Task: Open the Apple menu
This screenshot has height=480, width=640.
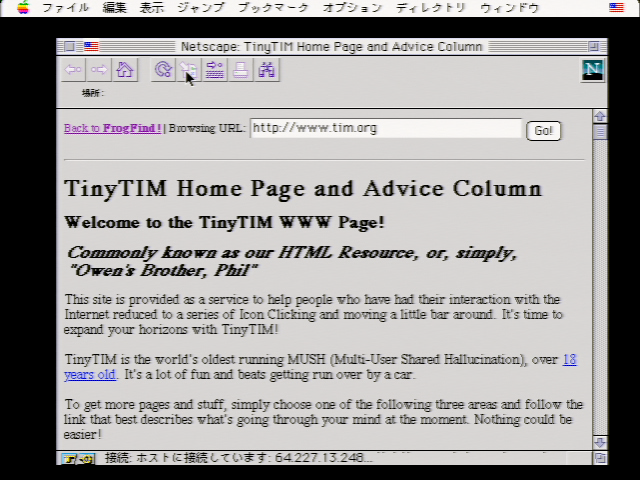Action: [x=23, y=7]
